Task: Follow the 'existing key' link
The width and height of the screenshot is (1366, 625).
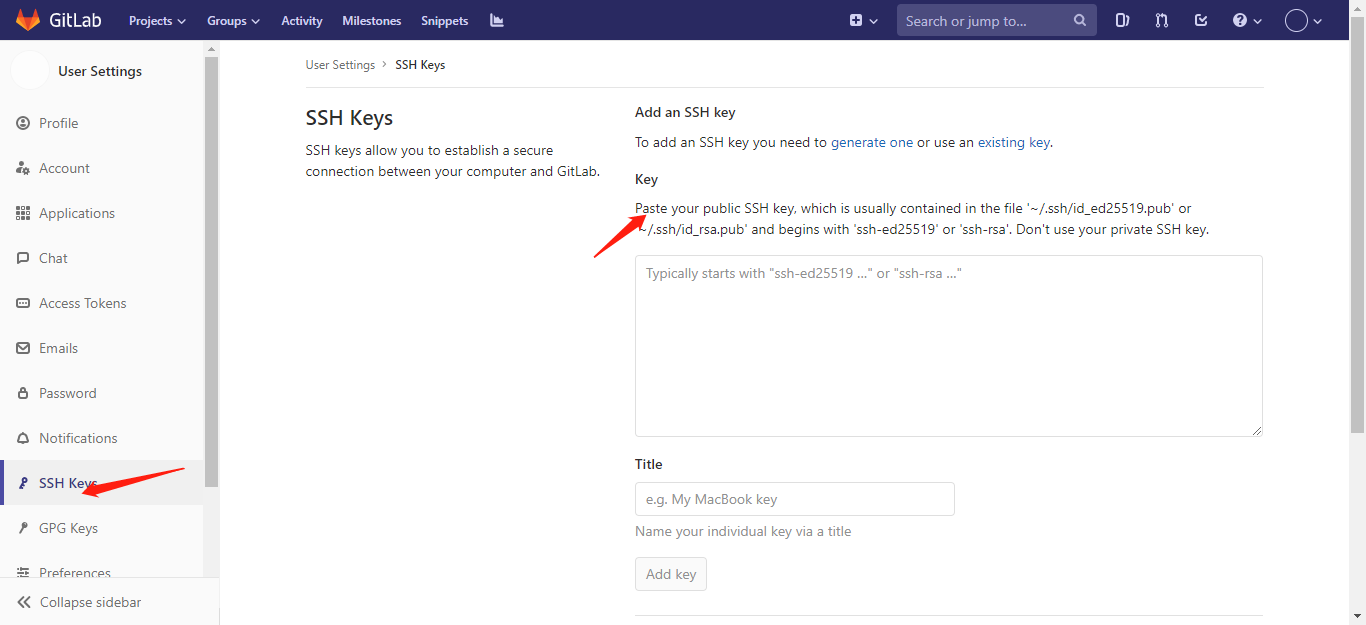Action: tap(1014, 142)
